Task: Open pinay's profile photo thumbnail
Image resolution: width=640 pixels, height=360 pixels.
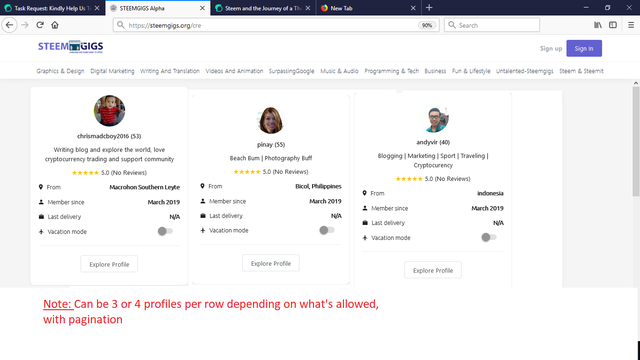Action: coord(271,120)
